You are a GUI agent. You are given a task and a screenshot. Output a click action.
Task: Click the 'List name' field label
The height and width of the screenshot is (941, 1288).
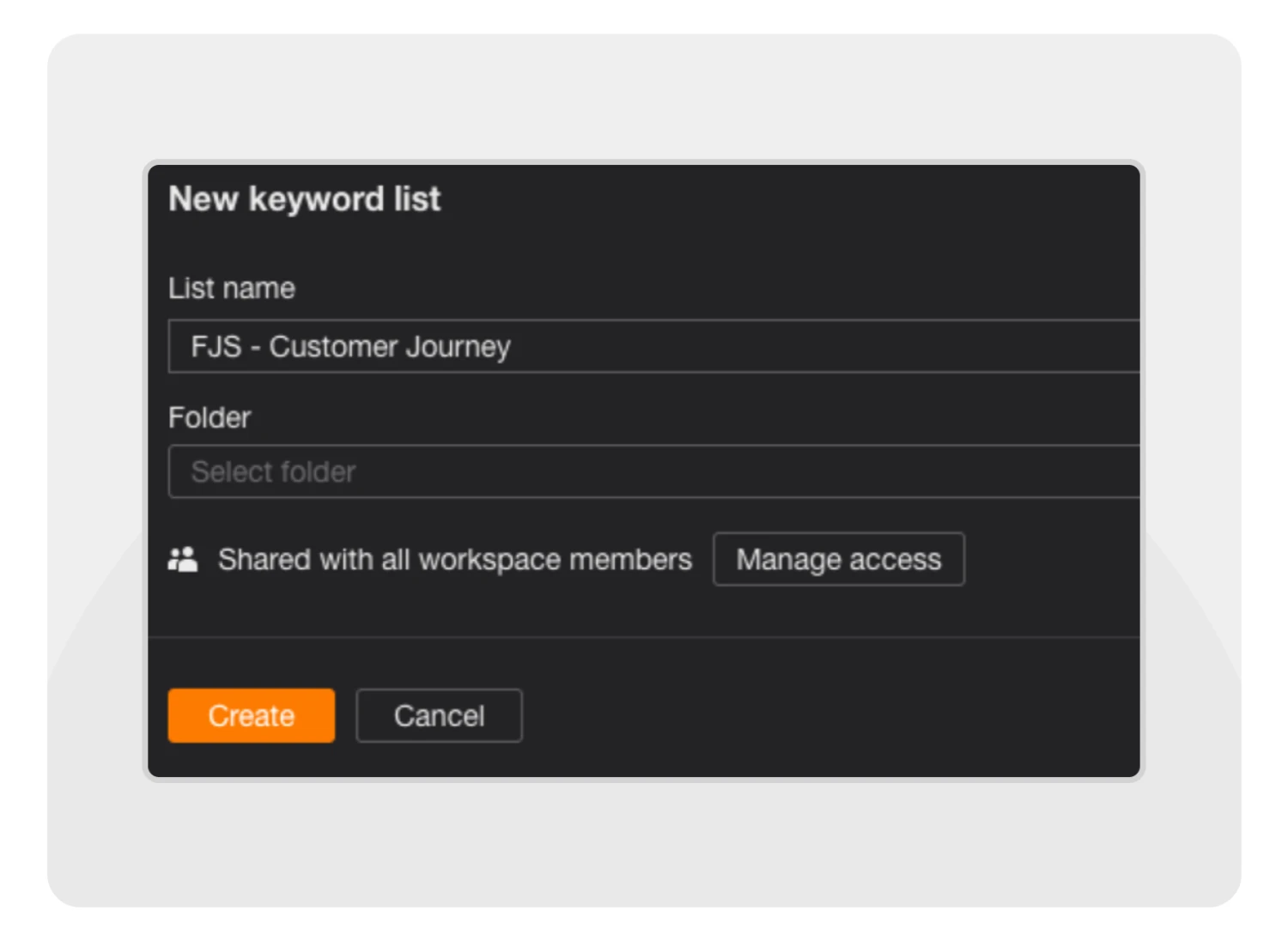pos(231,288)
